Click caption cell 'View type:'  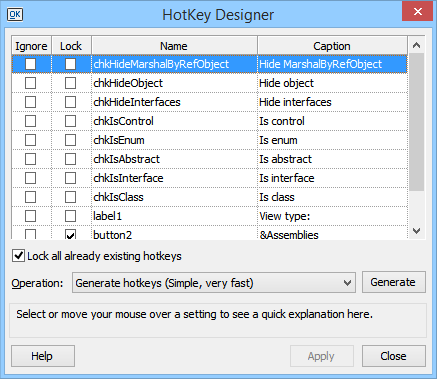pos(332,216)
